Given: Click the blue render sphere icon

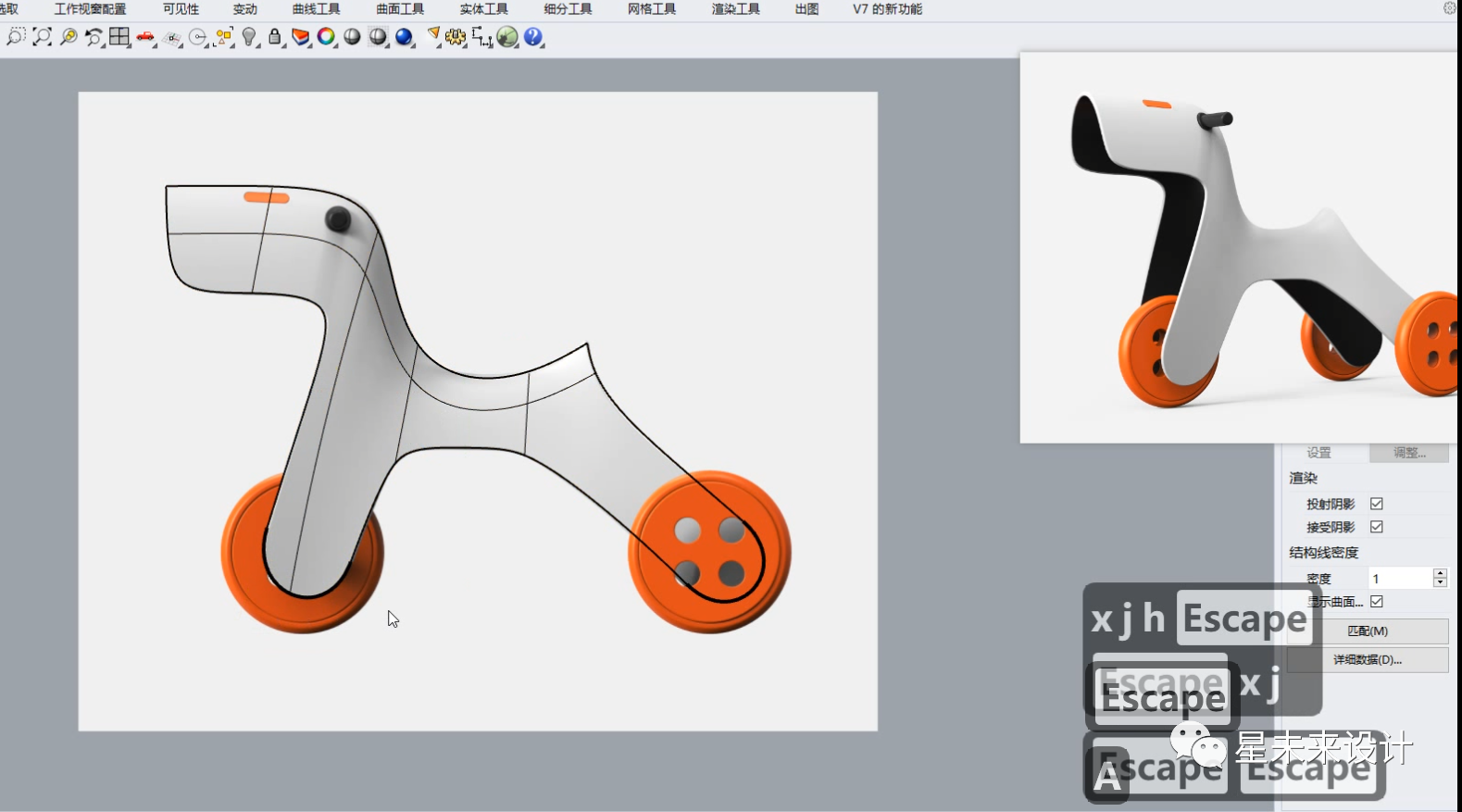Looking at the screenshot, I should [x=405, y=37].
